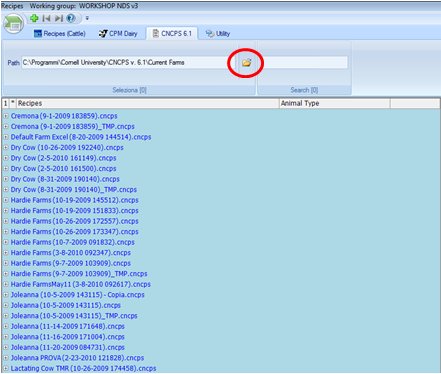
Task: Select Joleanna (11-20-2009 084731).cncps file
Action: point(68,347)
